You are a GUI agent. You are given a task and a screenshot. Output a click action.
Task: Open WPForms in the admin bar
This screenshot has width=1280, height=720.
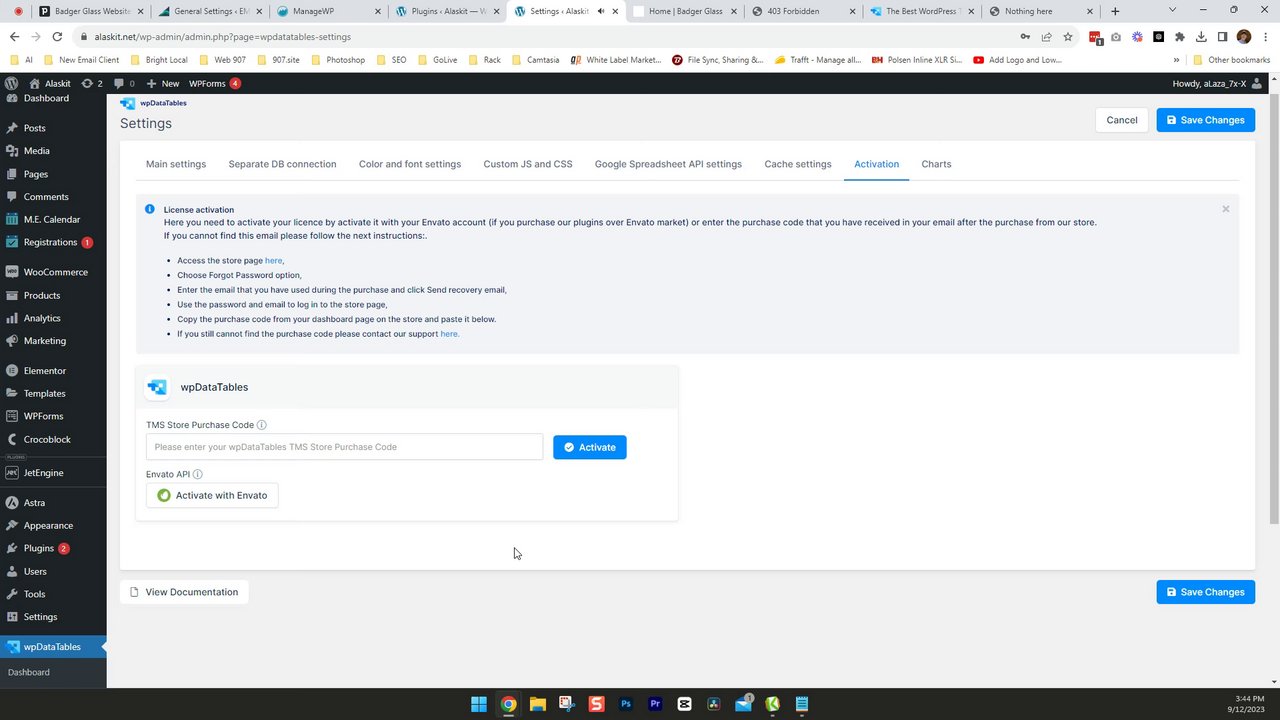click(215, 84)
